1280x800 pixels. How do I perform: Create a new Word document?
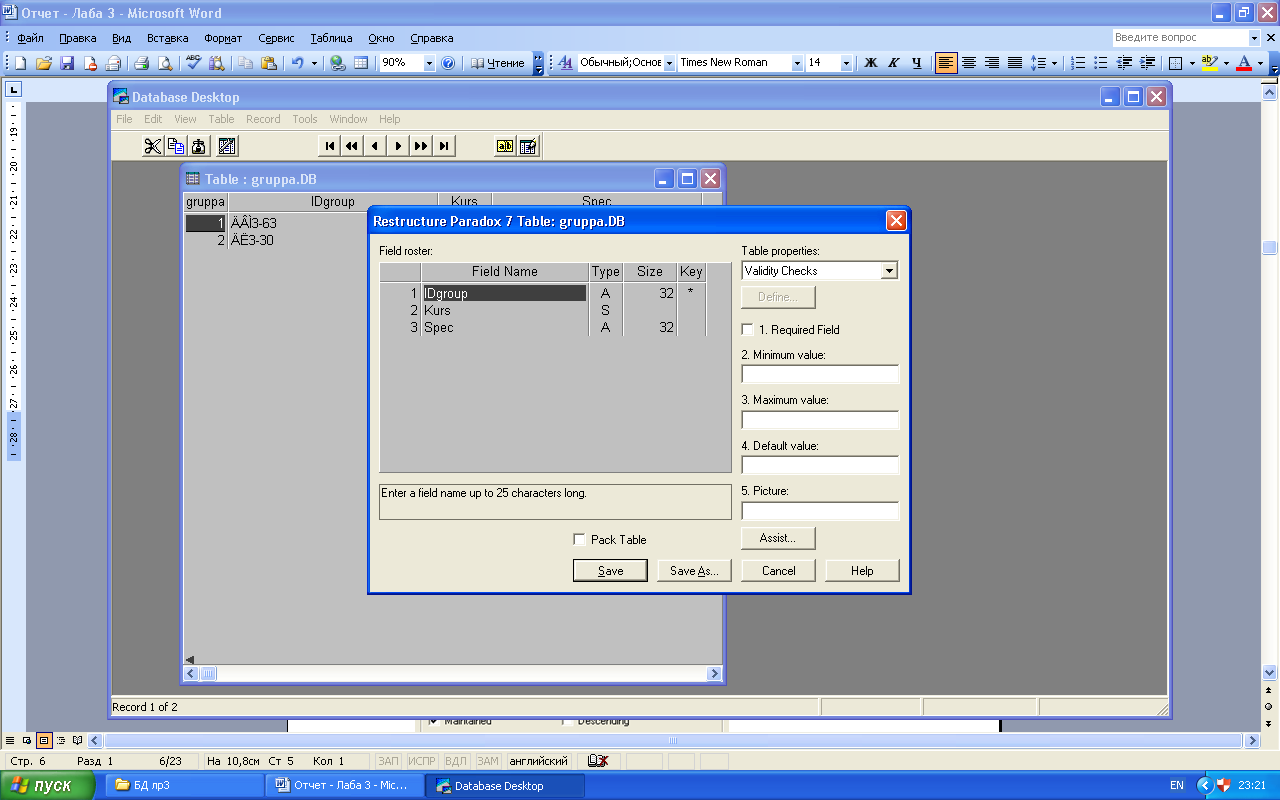coord(20,63)
